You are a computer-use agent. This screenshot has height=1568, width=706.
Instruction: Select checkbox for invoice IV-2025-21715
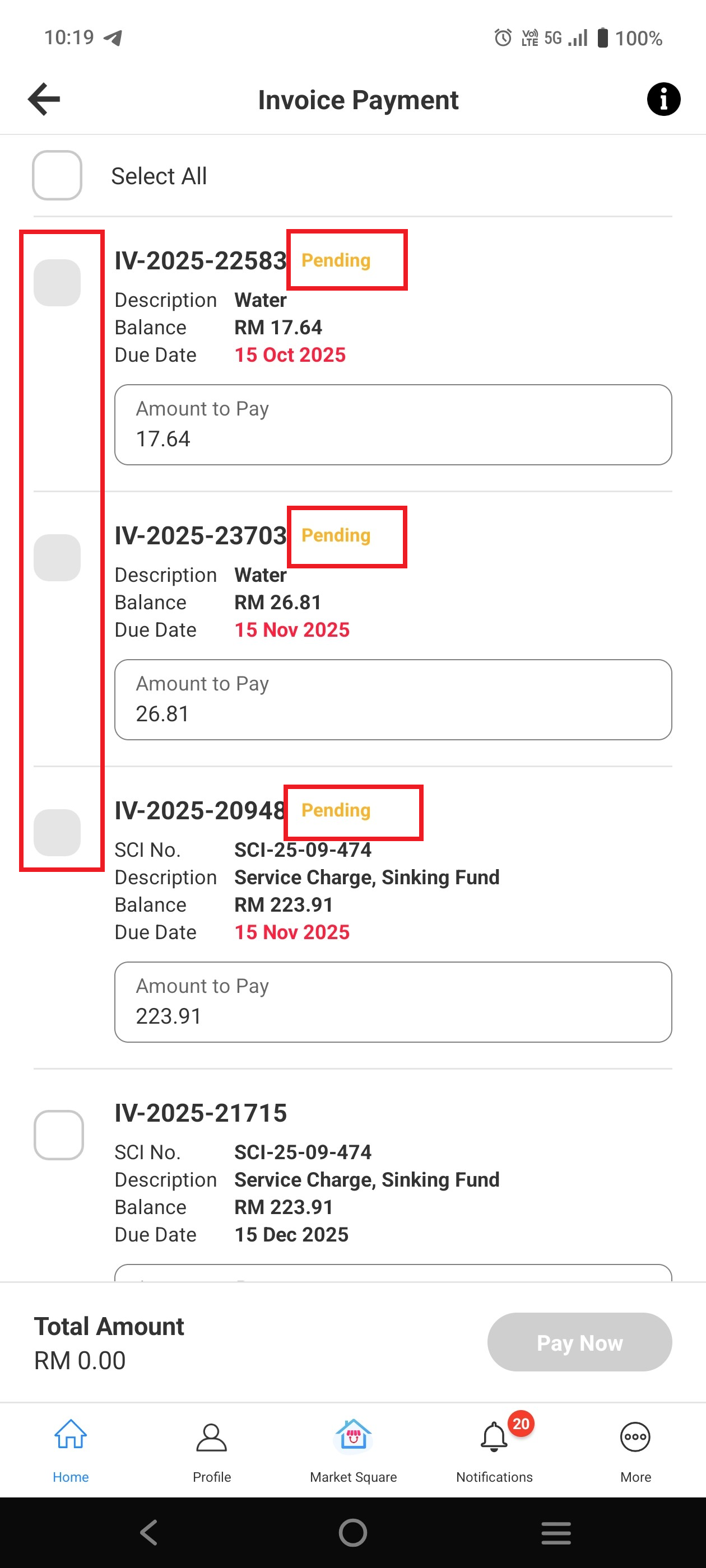coord(58,1135)
